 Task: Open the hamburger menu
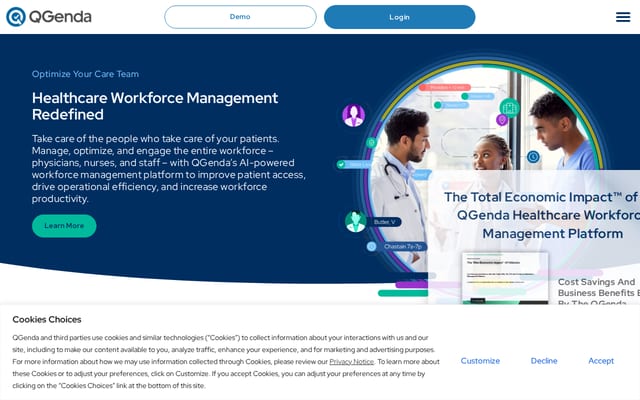tap(623, 17)
